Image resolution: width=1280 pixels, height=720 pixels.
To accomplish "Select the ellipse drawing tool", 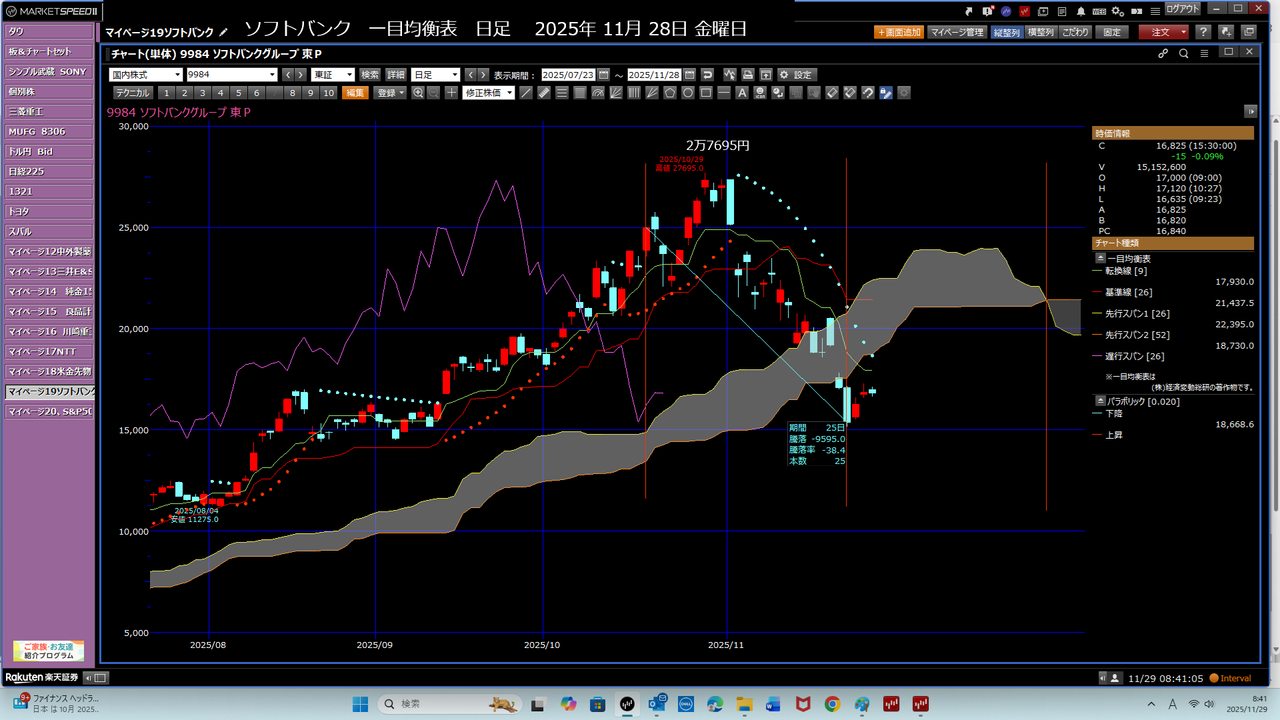I will click(x=688, y=93).
